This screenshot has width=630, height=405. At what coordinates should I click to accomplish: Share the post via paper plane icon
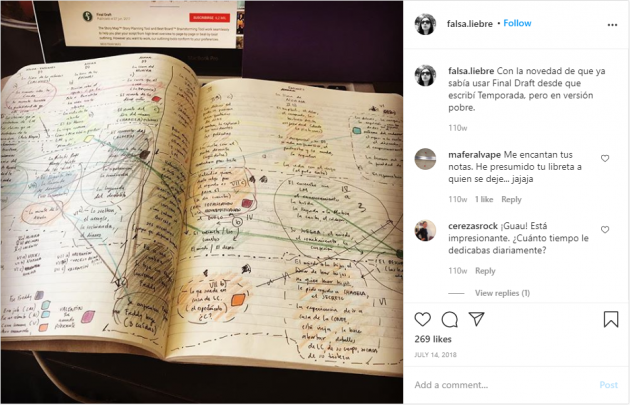pos(476,319)
